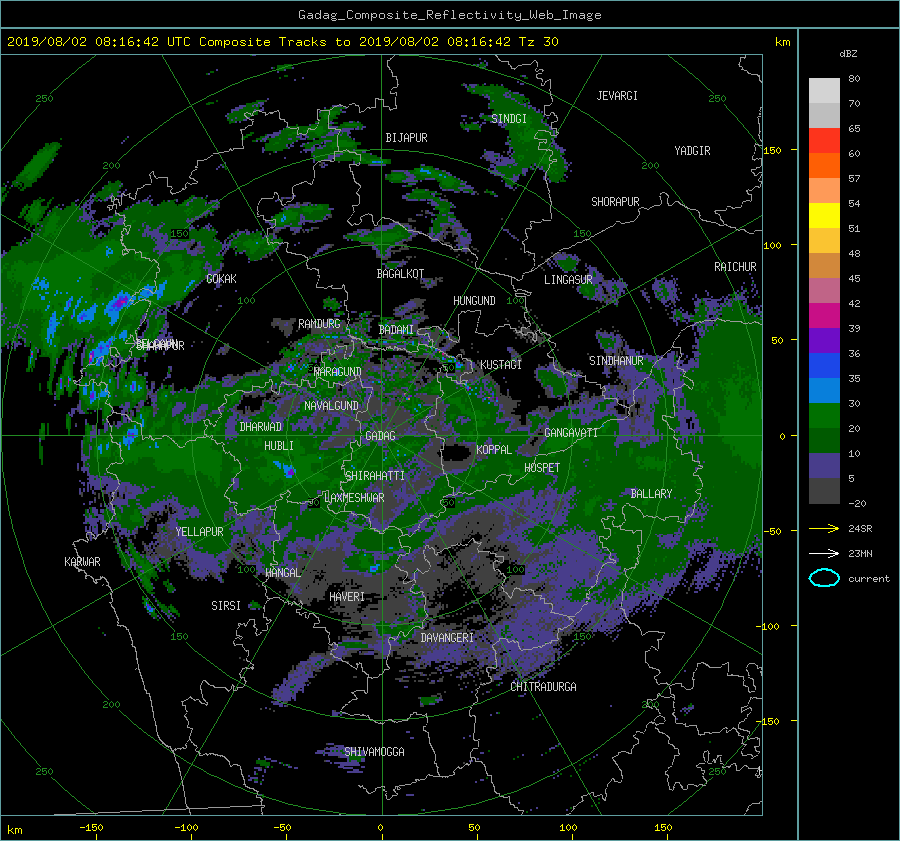This screenshot has width=900, height=841.
Task: Click the NAVALGUND city label
Action: pos(331,406)
